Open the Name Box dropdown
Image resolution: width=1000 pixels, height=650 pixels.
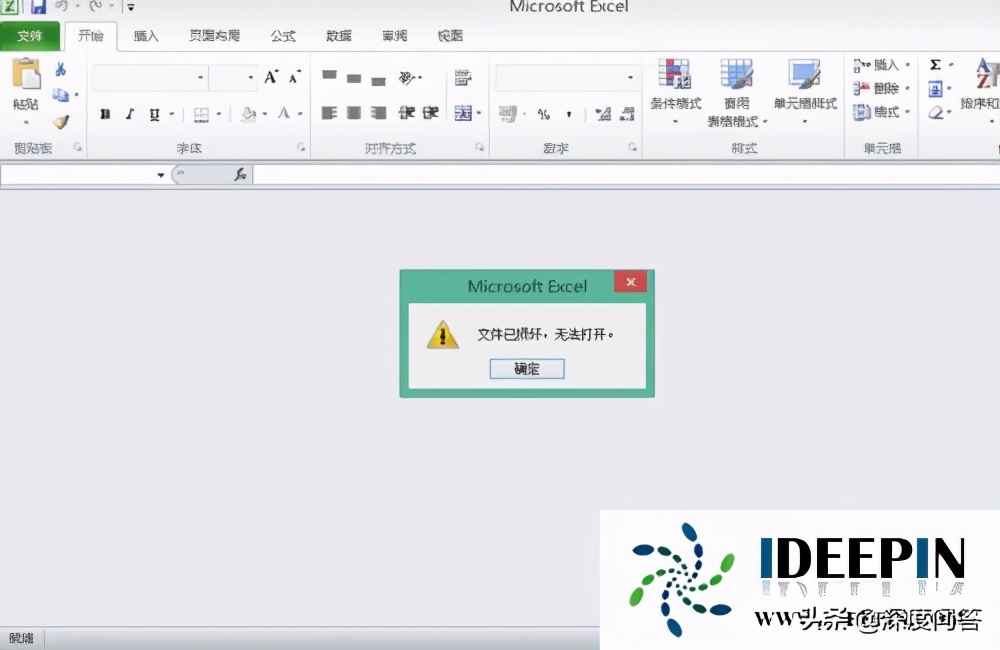coord(160,174)
